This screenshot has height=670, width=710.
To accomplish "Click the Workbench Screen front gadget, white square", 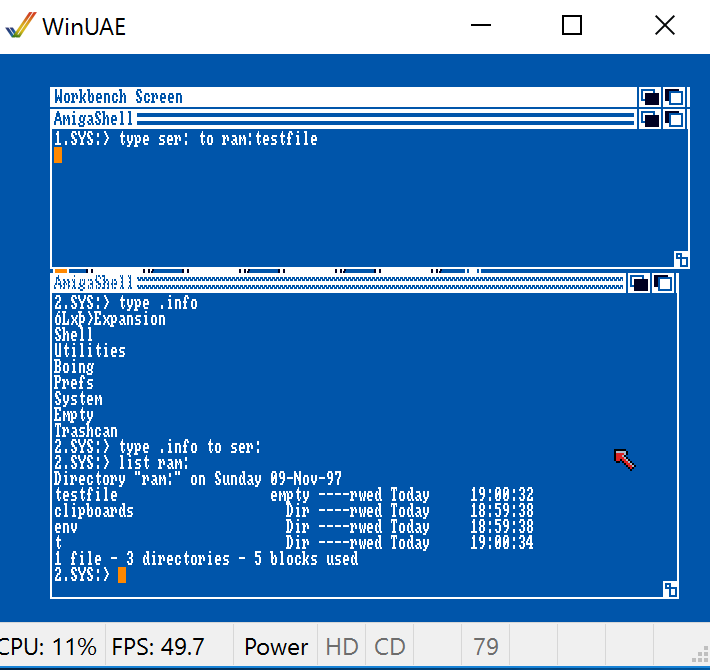I will [674, 97].
